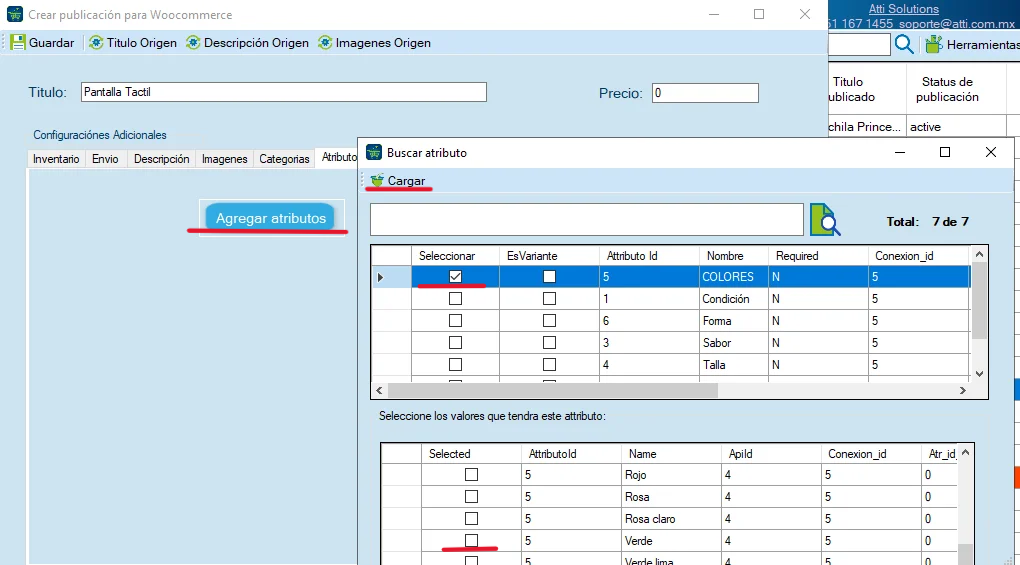The image size is (1020, 565).
Task: Click the Conexion_id header in attribute grid
Action: pos(919,256)
